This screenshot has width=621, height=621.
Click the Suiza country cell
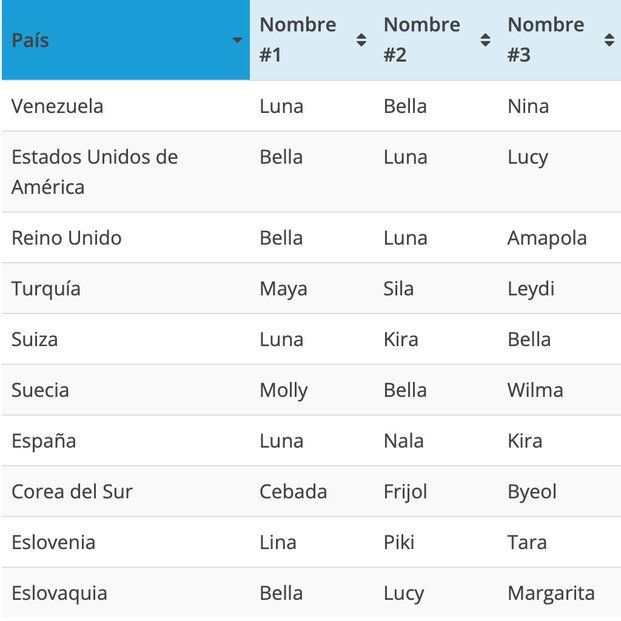coord(35,340)
